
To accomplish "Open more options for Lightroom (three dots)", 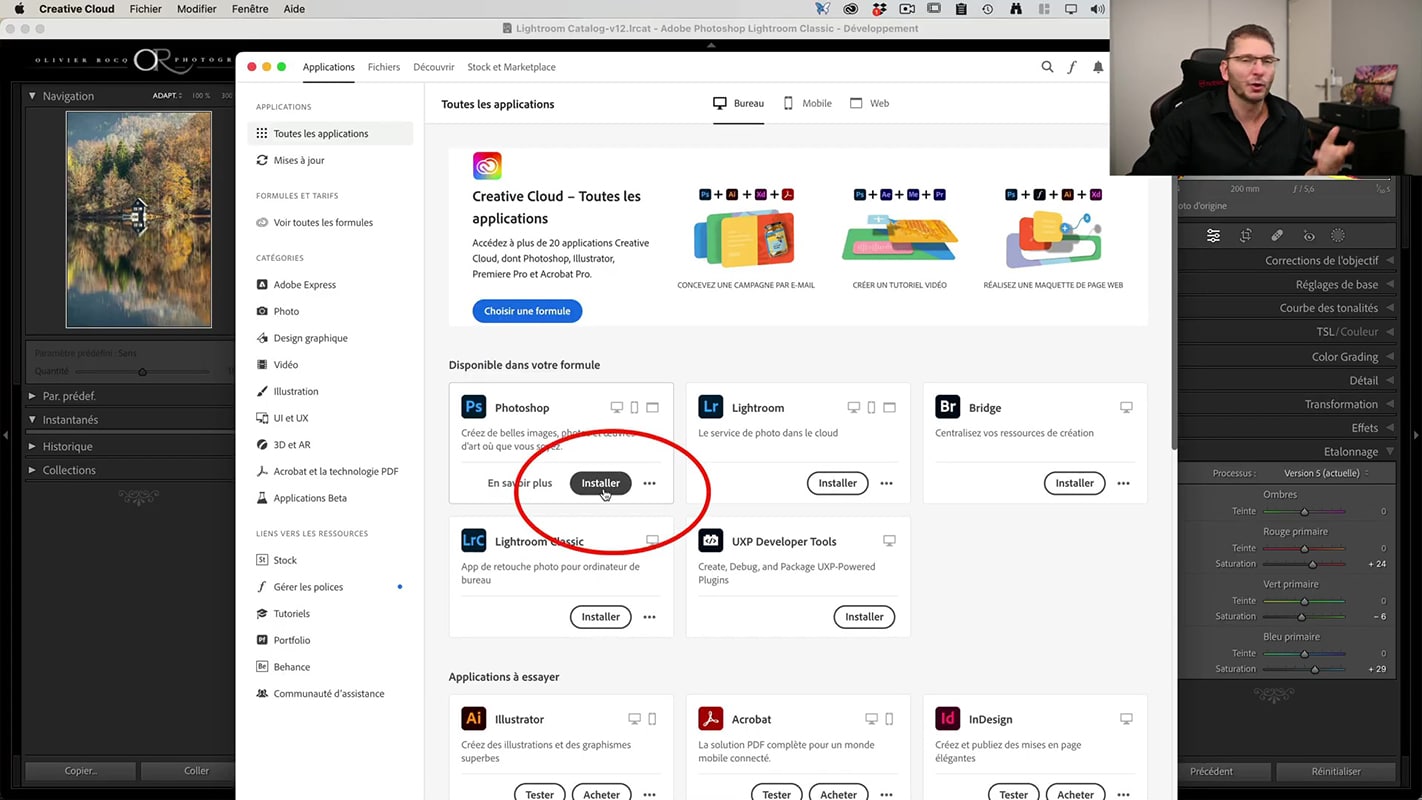I will tap(887, 483).
